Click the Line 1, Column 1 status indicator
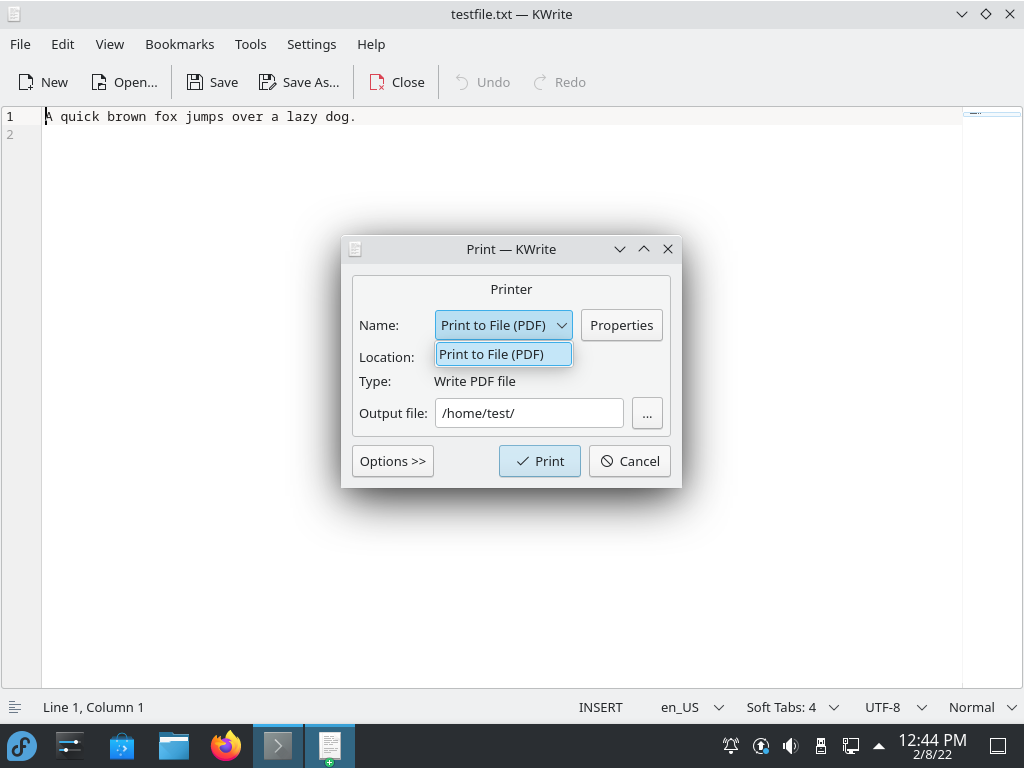1024x768 pixels. coord(93,707)
